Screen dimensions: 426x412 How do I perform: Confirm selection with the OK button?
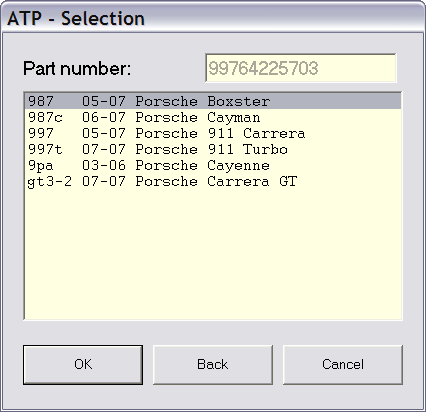pyautogui.click(x=83, y=364)
